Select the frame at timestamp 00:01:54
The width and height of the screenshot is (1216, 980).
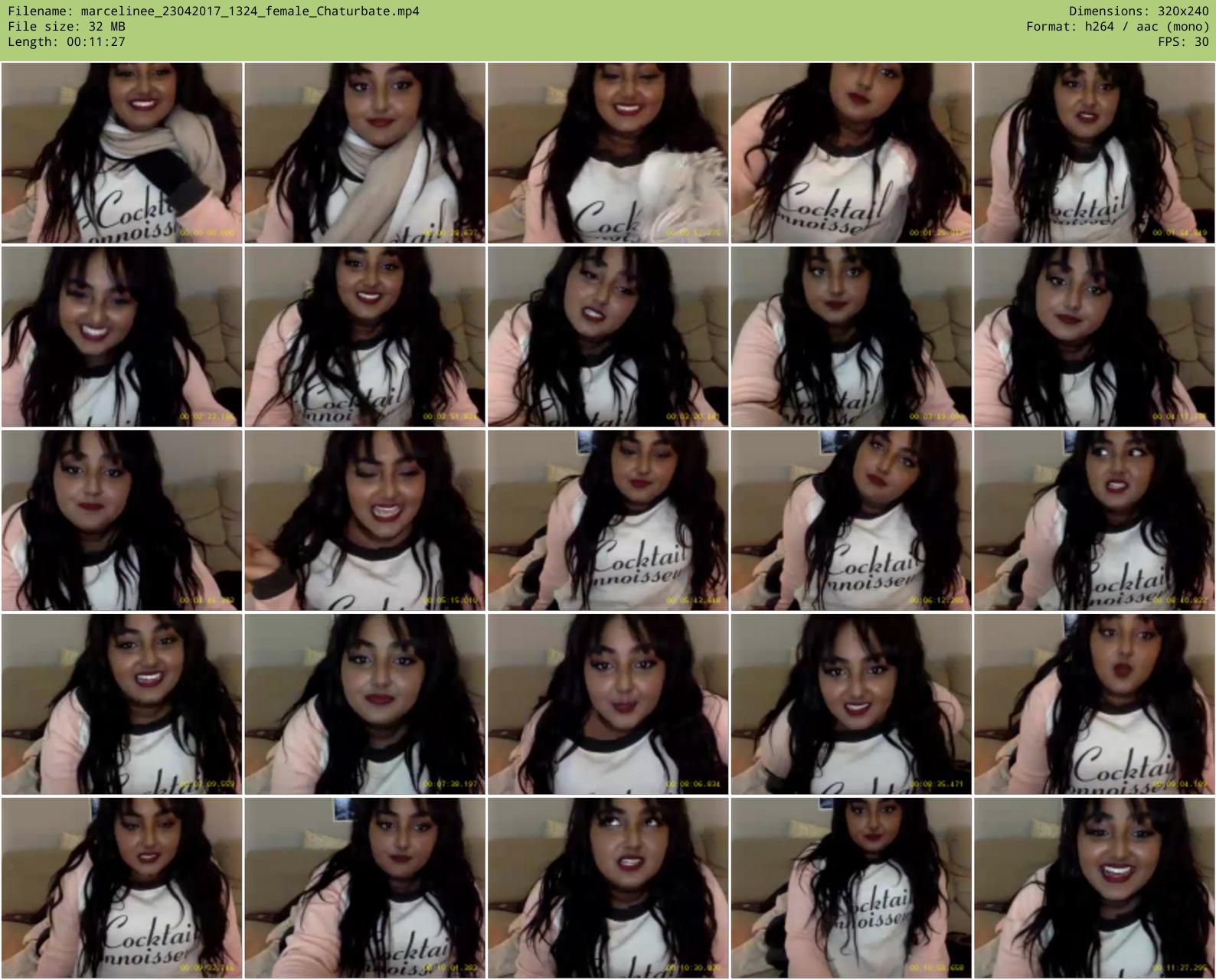(1094, 153)
